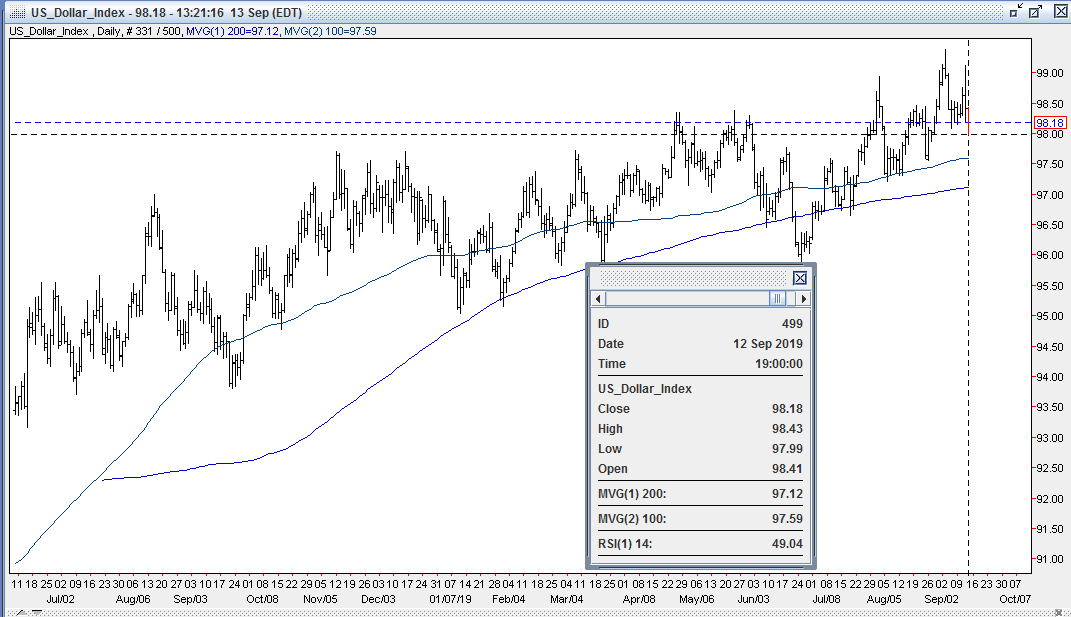Screen dimensions: 1071x617
Task: Maximize the US_Dollar_Index chart window
Action: coord(1036,11)
